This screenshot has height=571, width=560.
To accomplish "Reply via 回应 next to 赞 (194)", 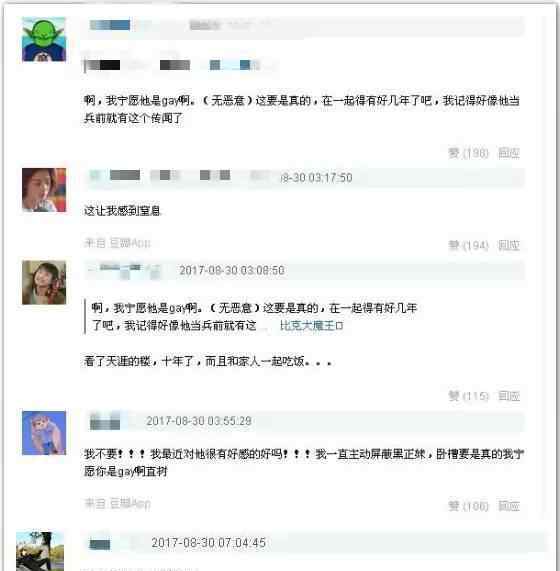I will click(x=509, y=245).
